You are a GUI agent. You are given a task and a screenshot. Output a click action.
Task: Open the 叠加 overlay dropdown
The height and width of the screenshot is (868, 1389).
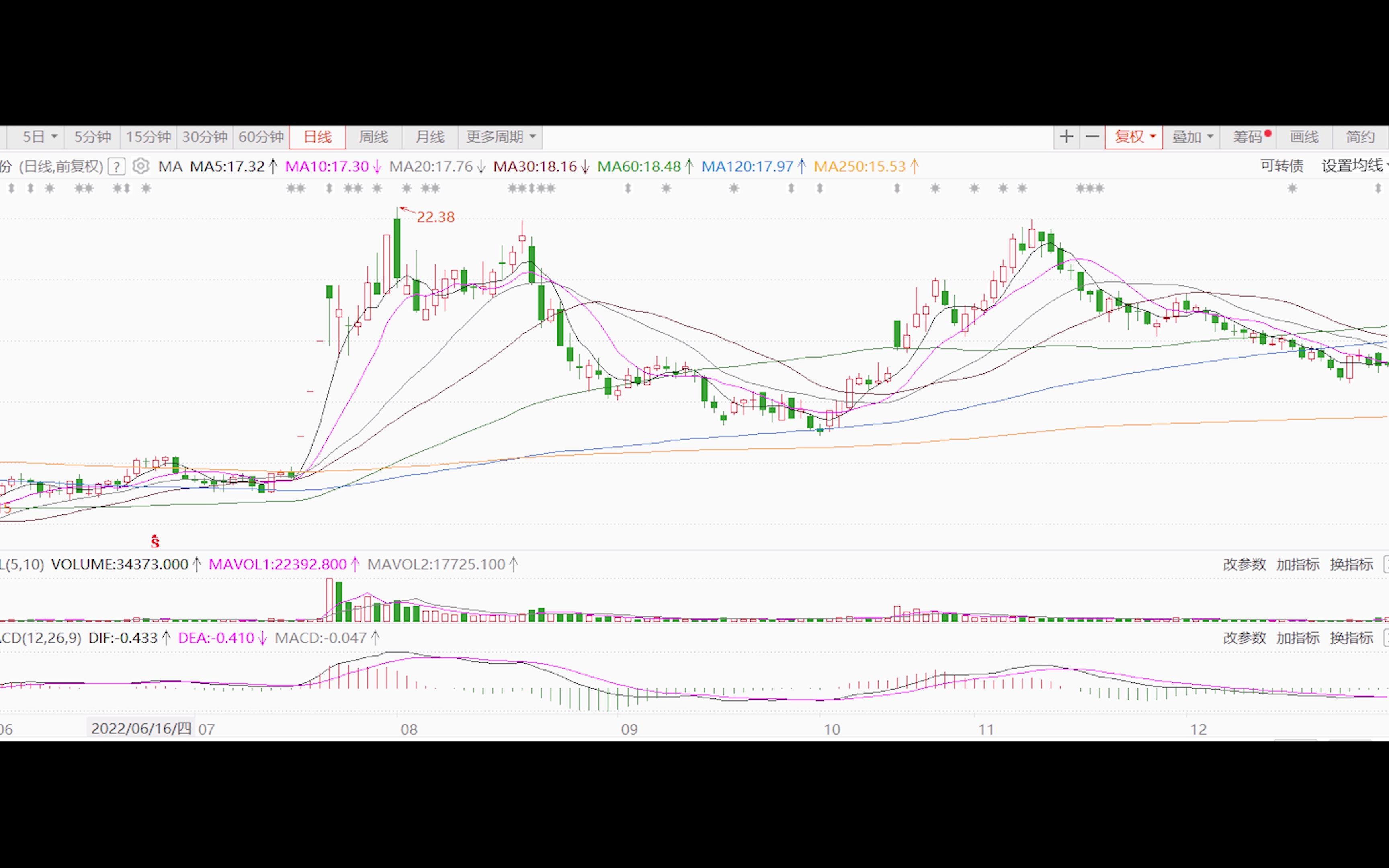1192,137
